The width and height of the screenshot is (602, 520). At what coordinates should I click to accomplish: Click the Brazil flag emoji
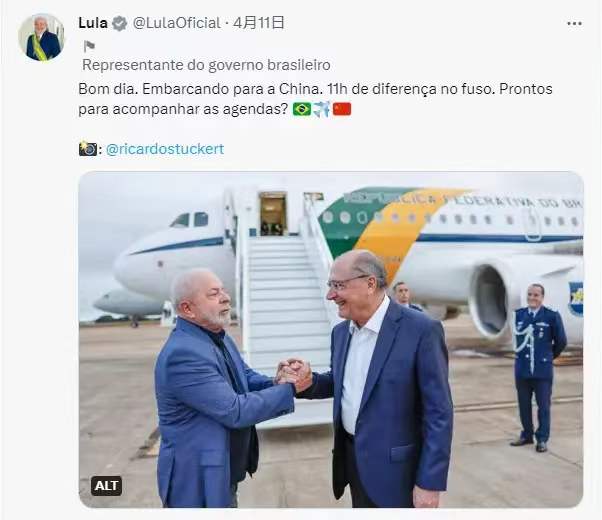302,109
